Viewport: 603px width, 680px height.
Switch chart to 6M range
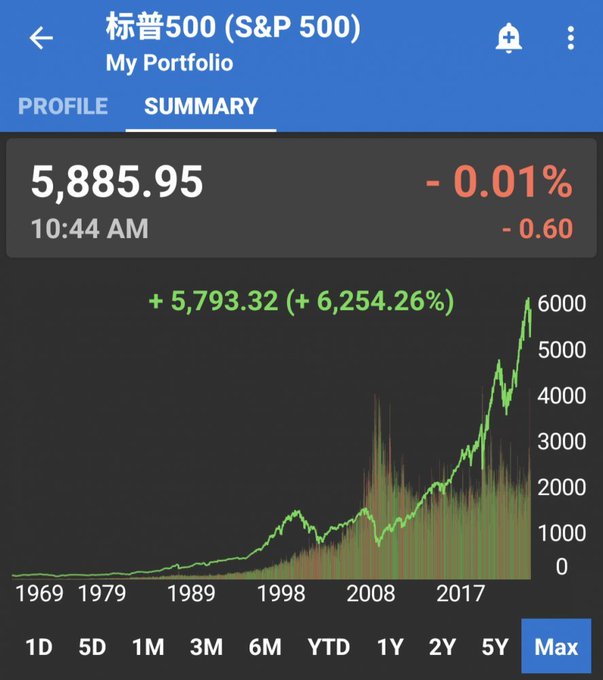[x=265, y=647]
